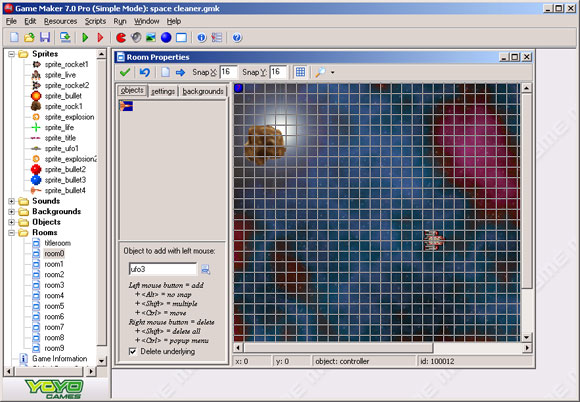Open the Resources menu
This screenshot has width=580, height=402.
pos(60,21)
